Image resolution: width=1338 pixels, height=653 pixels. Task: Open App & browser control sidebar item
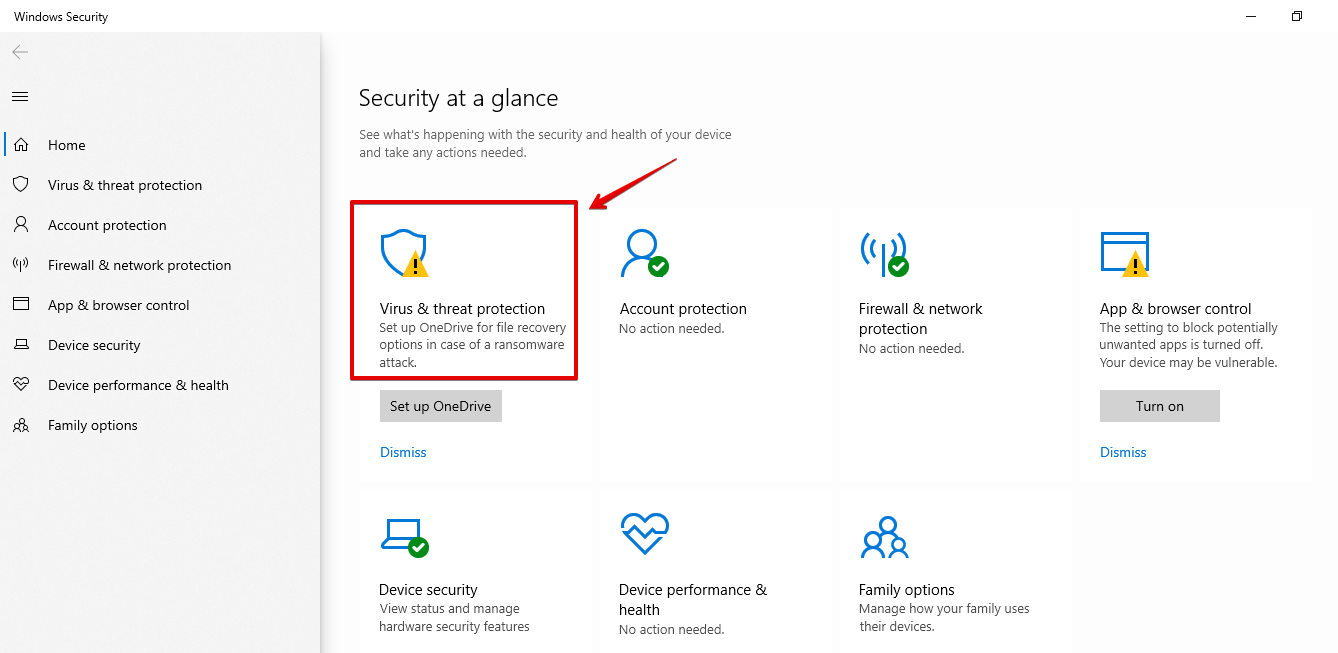click(x=118, y=305)
